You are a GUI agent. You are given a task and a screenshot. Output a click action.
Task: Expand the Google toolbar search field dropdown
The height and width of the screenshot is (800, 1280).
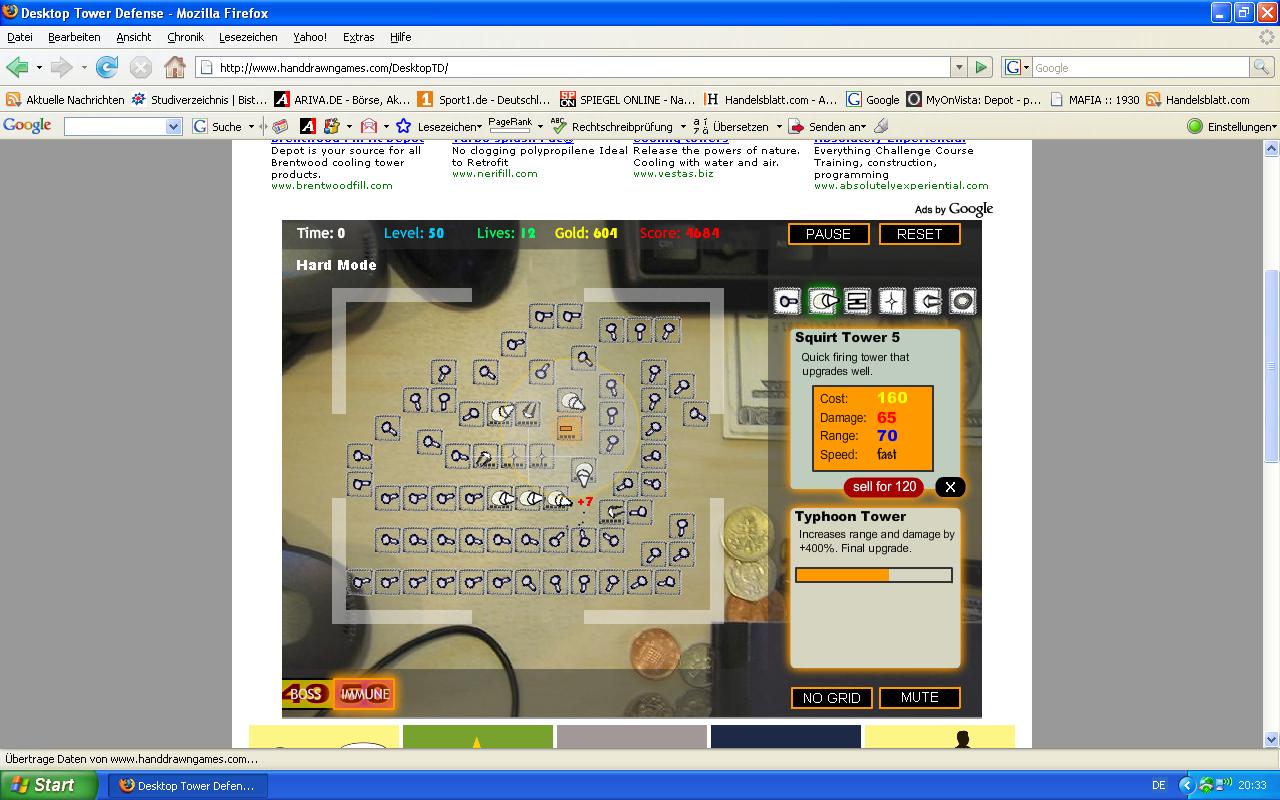click(173, 127)
